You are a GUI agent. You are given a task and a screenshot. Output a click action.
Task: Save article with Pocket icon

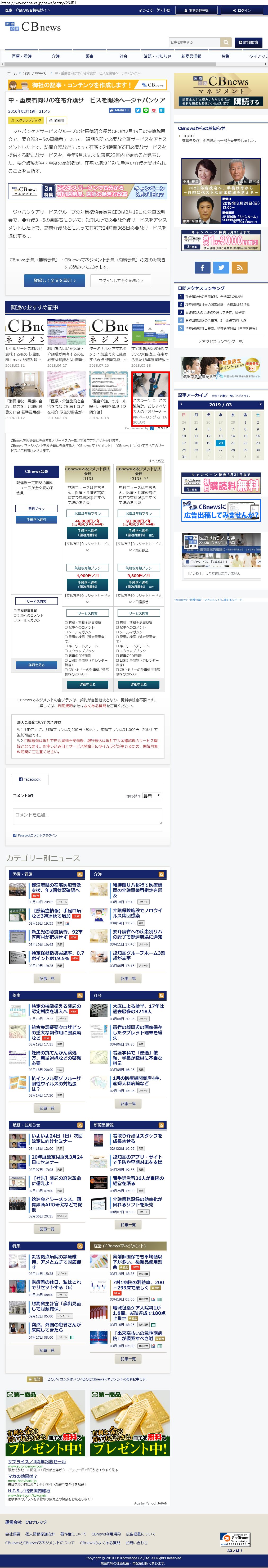(154, 110)
